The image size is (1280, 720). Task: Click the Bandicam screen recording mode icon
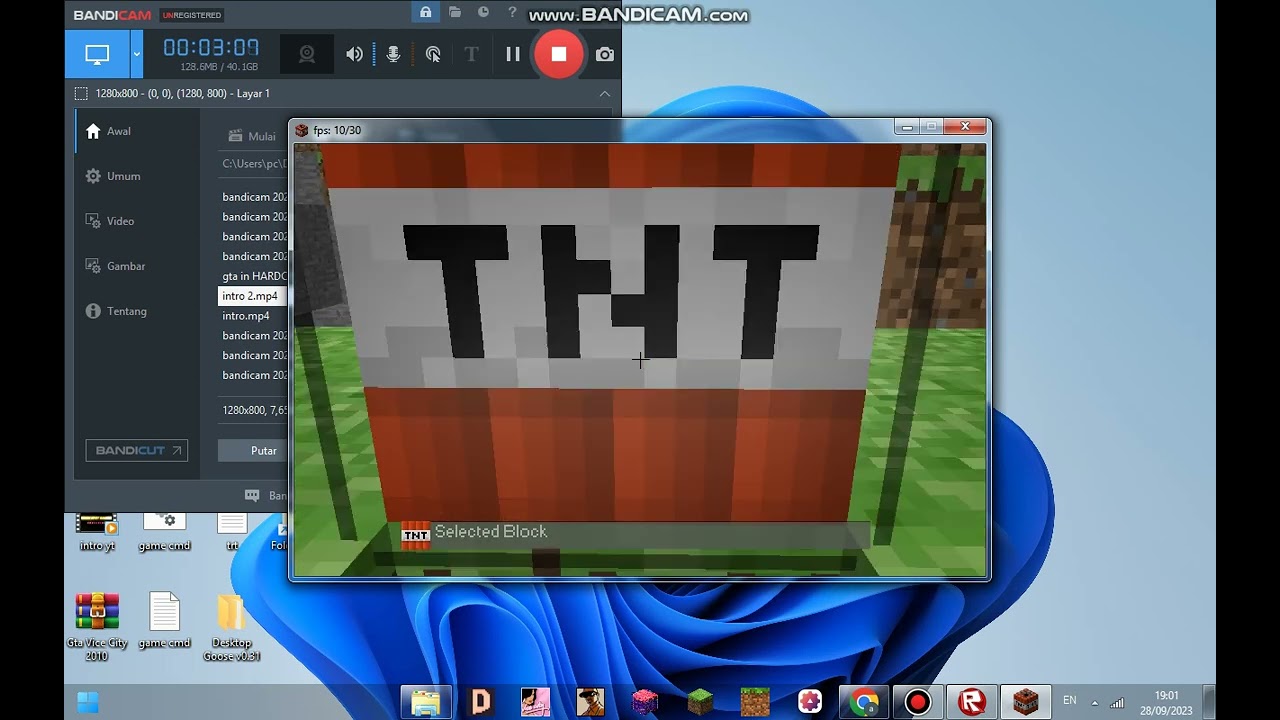pos(97,54)
